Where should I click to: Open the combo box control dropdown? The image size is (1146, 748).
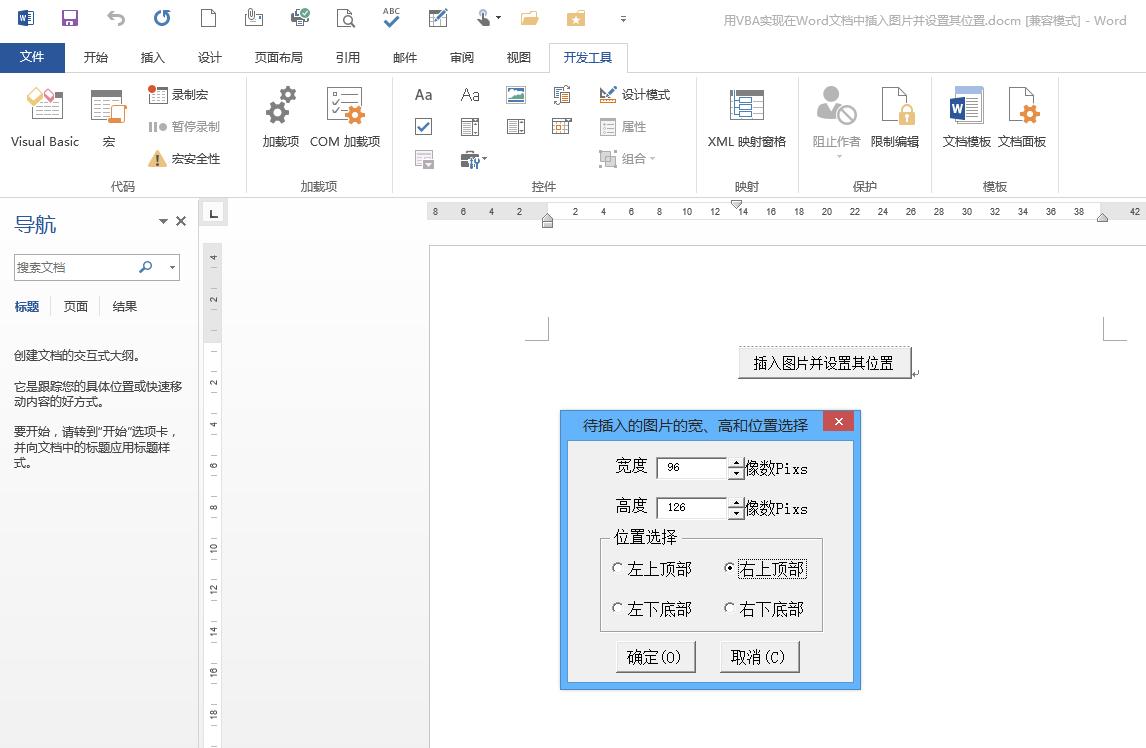click(470, 126)
